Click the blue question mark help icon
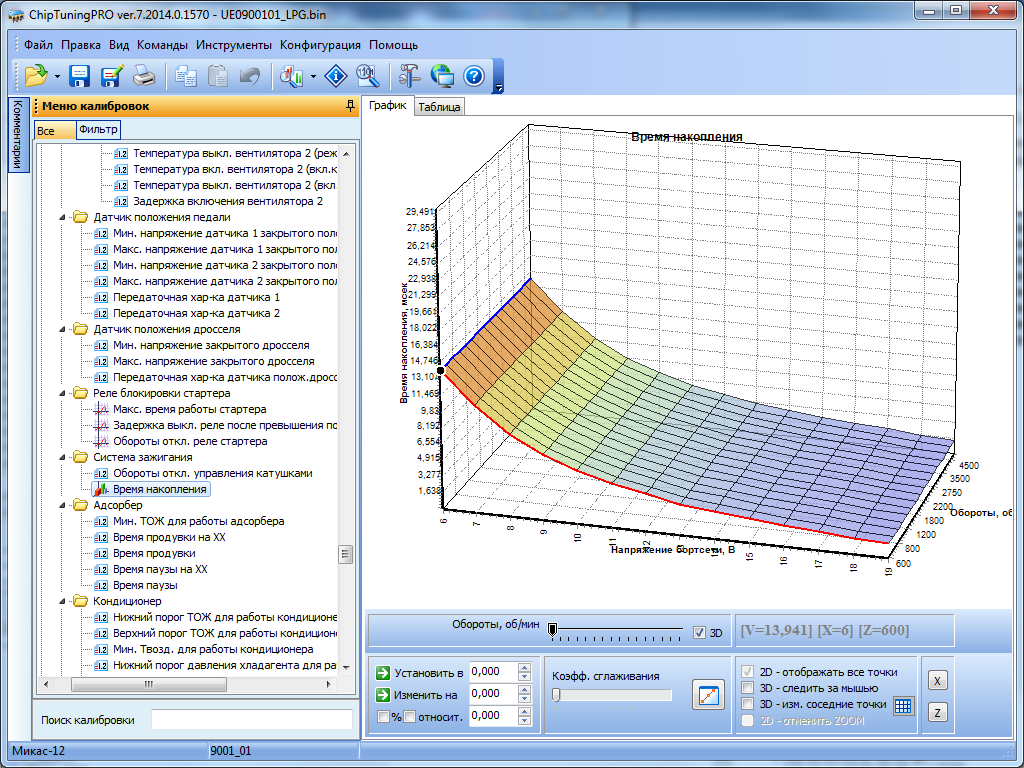 tap(474, 75)
